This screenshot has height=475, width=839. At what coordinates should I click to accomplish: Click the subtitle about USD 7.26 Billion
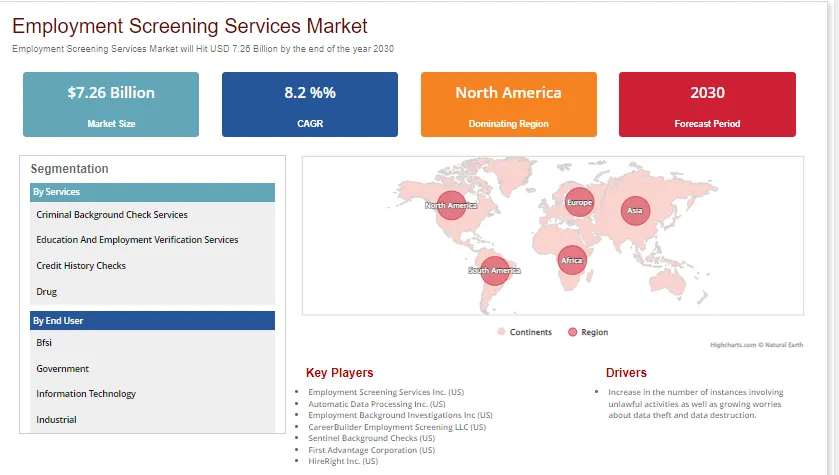tap(203, 49)
